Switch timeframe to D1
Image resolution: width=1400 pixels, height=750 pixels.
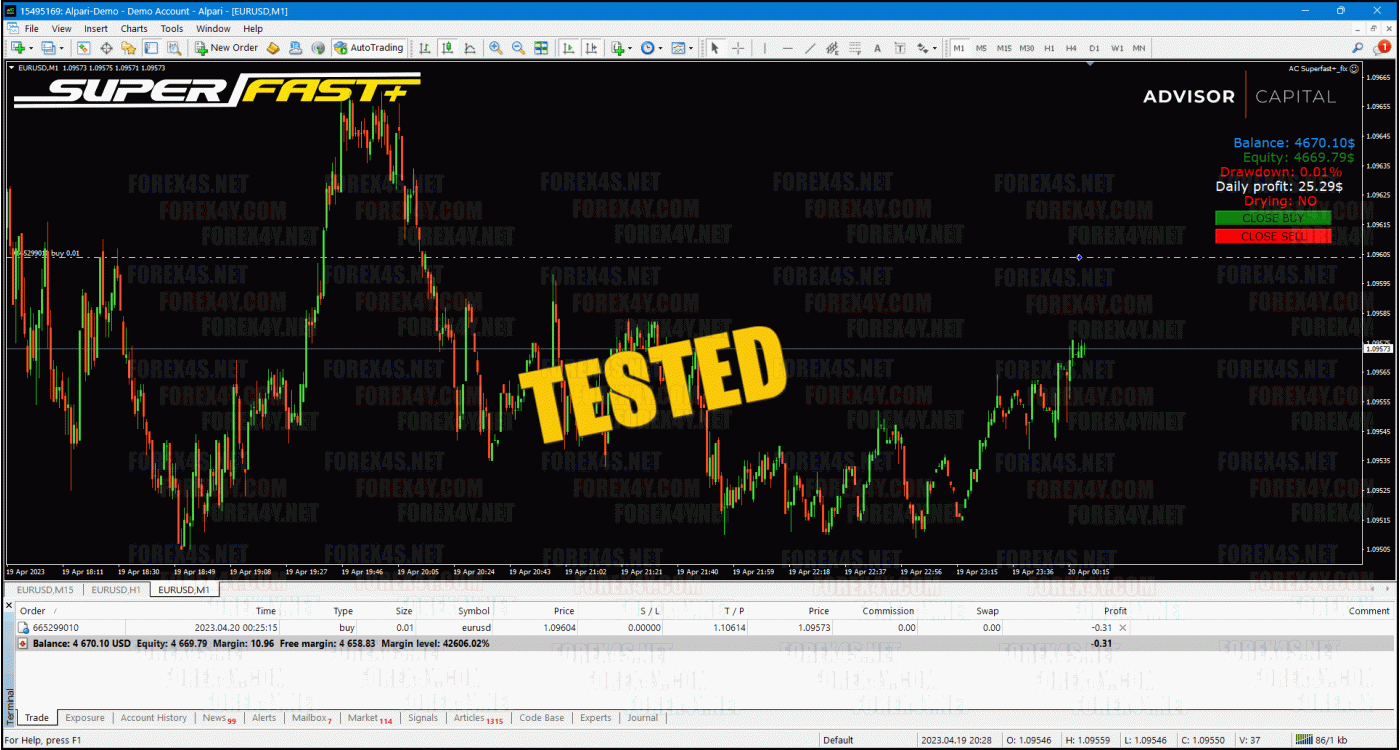(1094, 47)
